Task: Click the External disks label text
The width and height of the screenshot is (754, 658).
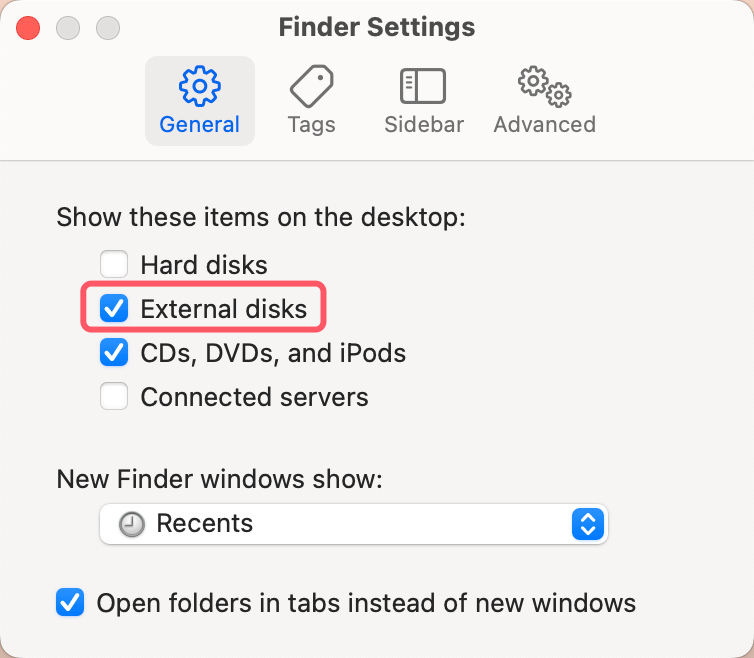Action: (x=223, y=309)
